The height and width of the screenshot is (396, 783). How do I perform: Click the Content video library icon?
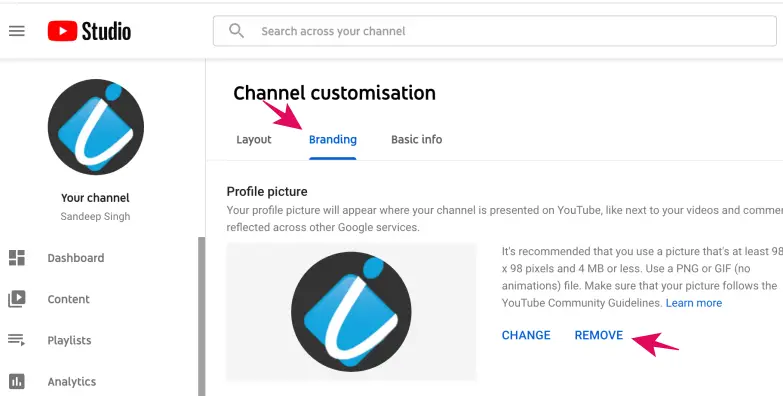(x=16, y=299)
